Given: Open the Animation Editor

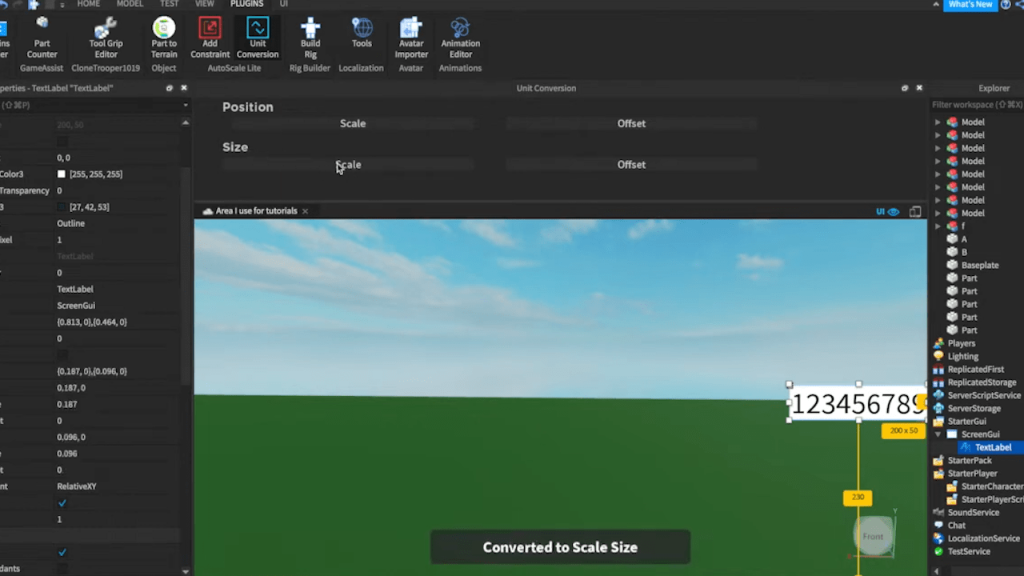Looking at the screenshot, I should click(460, 38).
